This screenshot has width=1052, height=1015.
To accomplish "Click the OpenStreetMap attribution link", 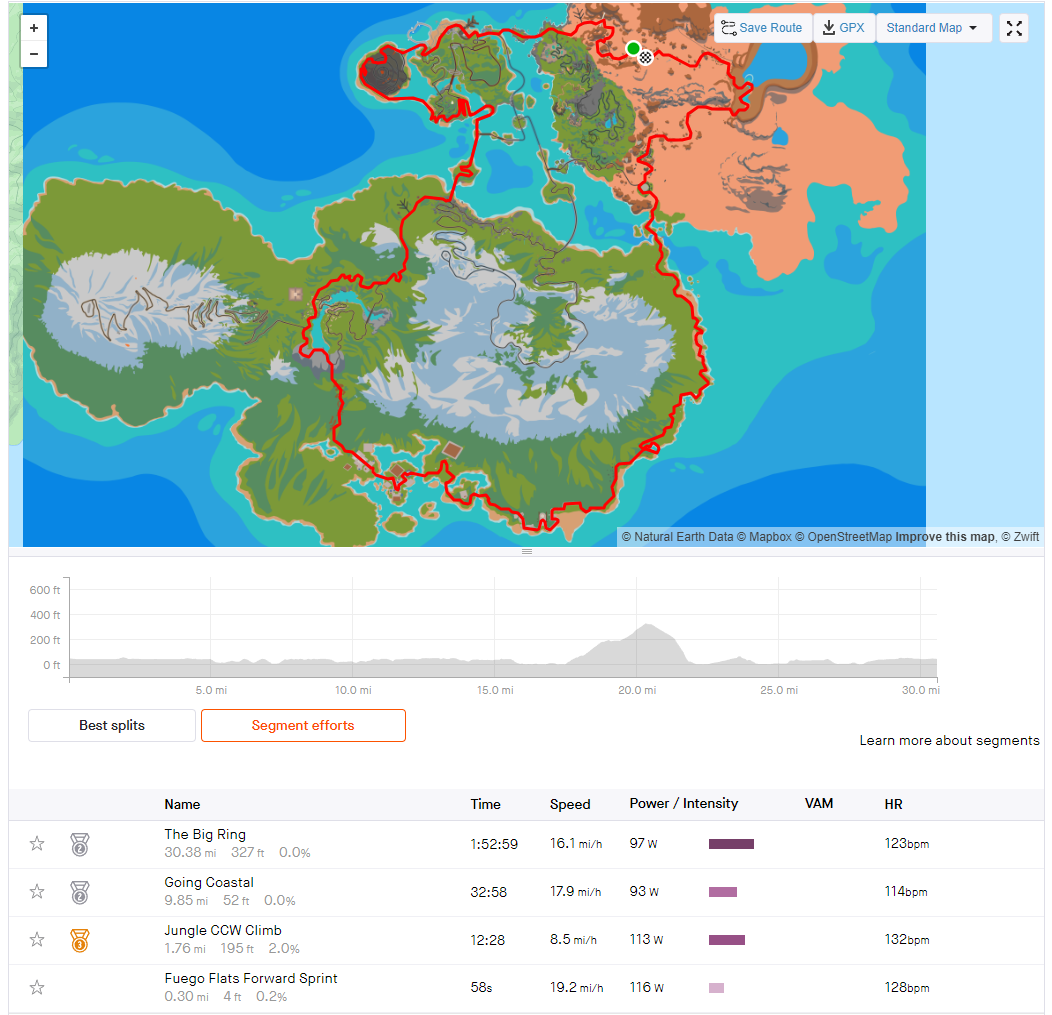I will (844, 537).
